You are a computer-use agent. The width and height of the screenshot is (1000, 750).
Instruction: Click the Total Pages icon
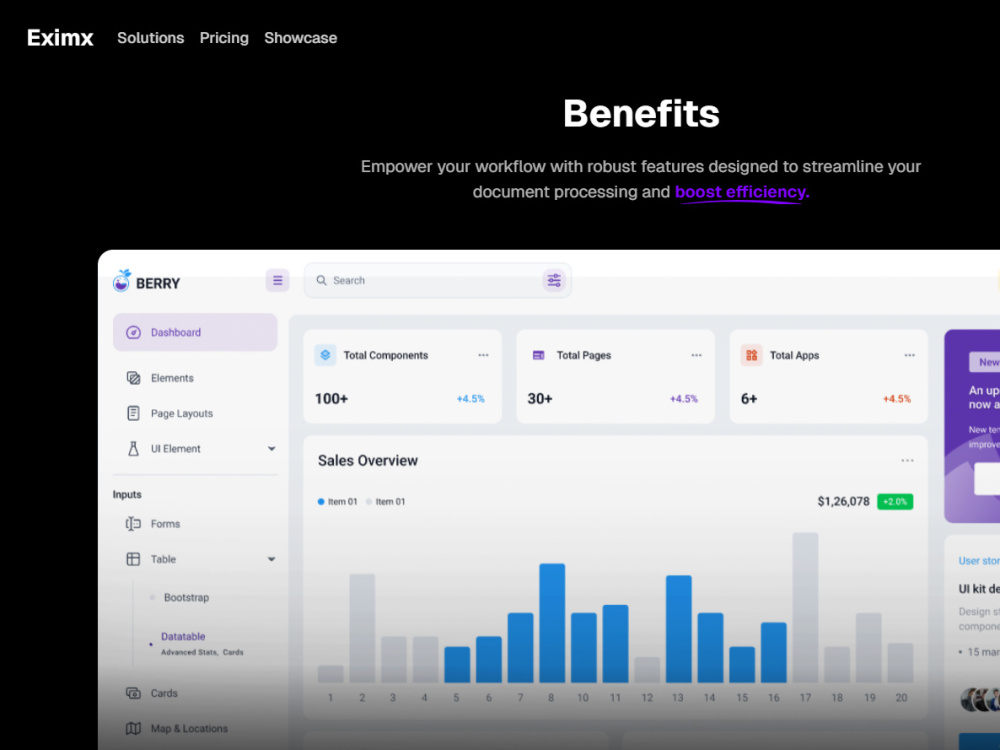pos(538,355)
